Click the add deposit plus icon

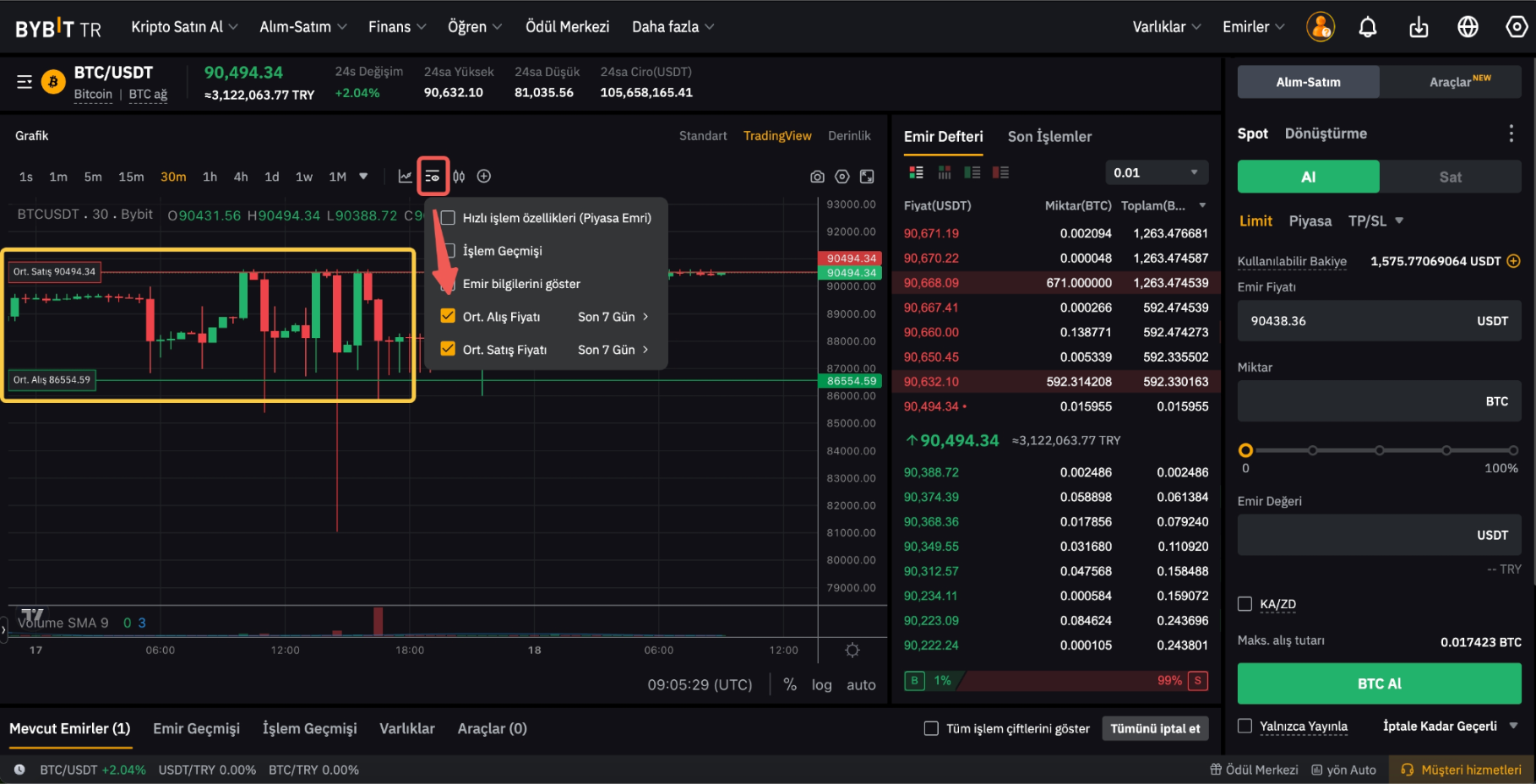point(1513,261)
